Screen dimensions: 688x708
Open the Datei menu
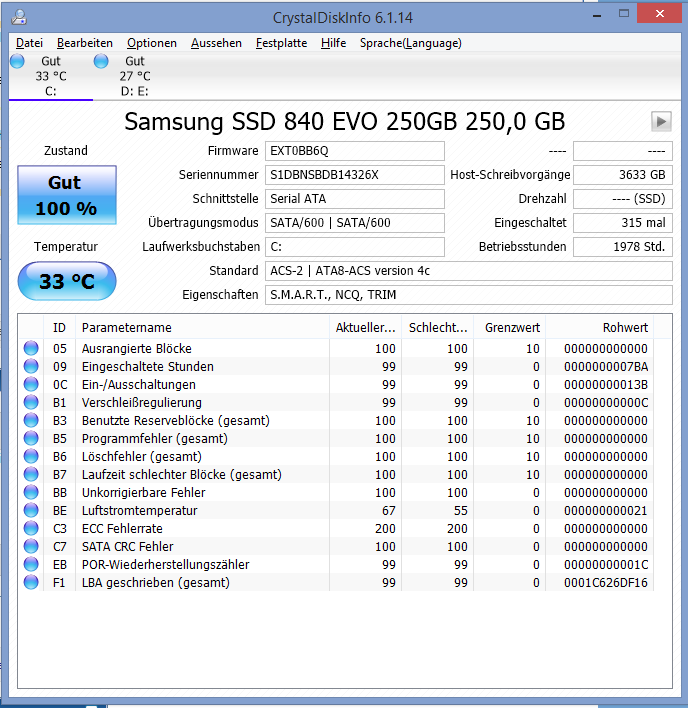click(29, 43)
